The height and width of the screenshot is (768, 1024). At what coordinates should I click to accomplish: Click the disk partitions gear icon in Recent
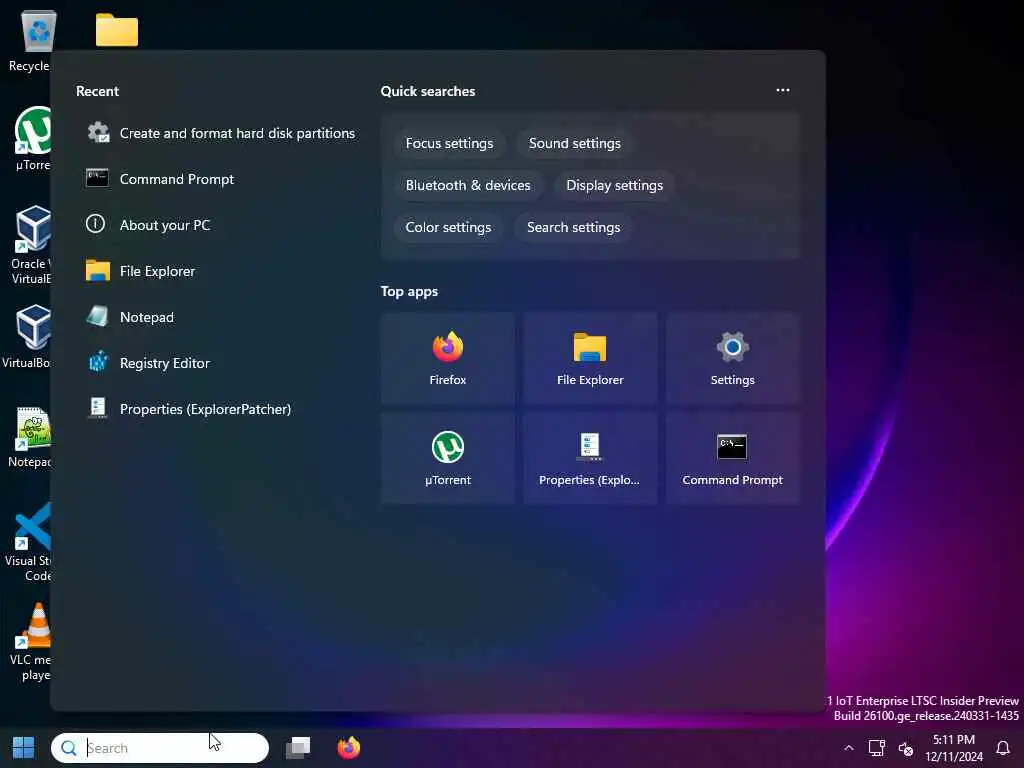coord(98,133)
